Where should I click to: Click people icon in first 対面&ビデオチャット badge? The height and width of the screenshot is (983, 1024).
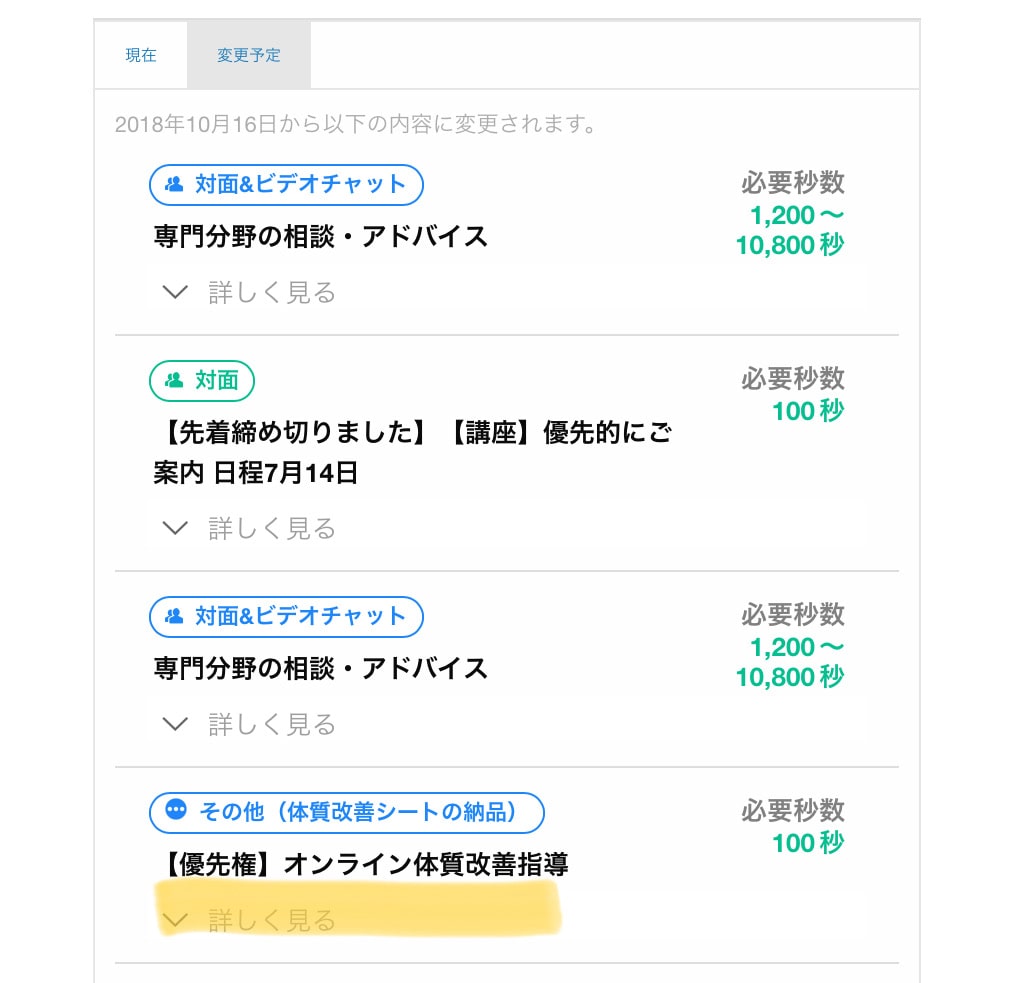[174, 184]
